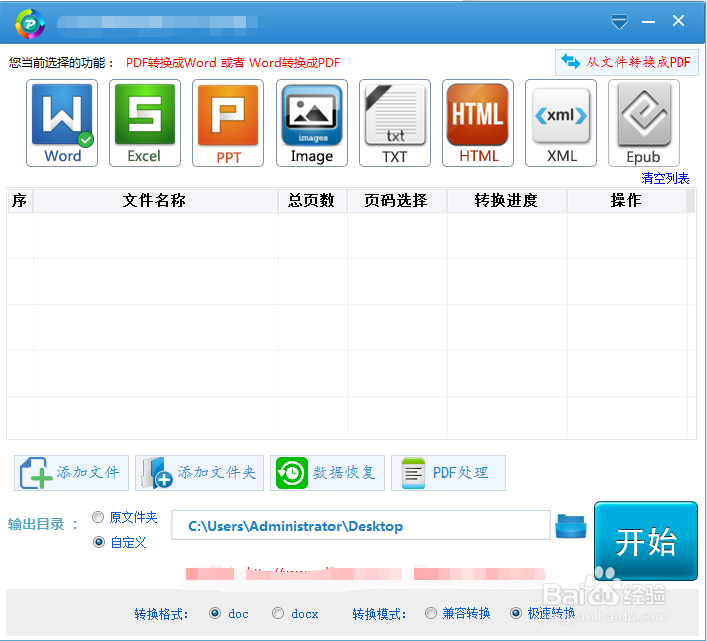Minimize the converter window
The image size is (707, 641).
[x=648, y=21]
